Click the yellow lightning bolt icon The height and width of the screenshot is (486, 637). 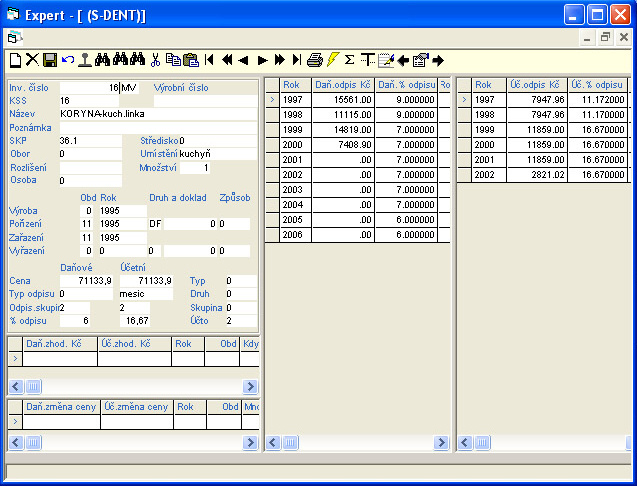(333, 60)
